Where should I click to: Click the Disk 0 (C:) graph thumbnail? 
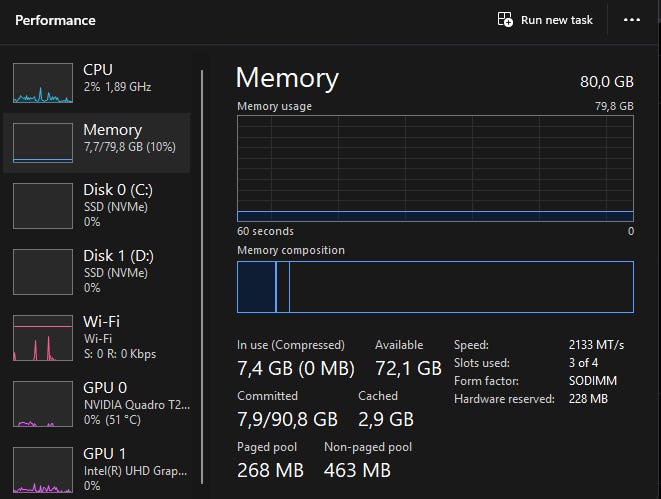(x=43, y=205)
